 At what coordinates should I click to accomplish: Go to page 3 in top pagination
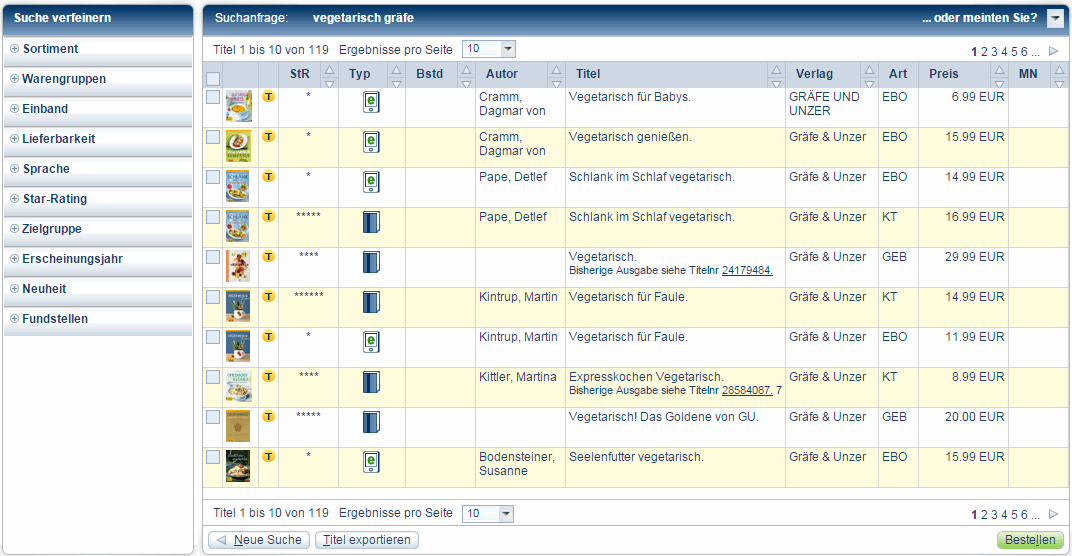coord(994,51)
